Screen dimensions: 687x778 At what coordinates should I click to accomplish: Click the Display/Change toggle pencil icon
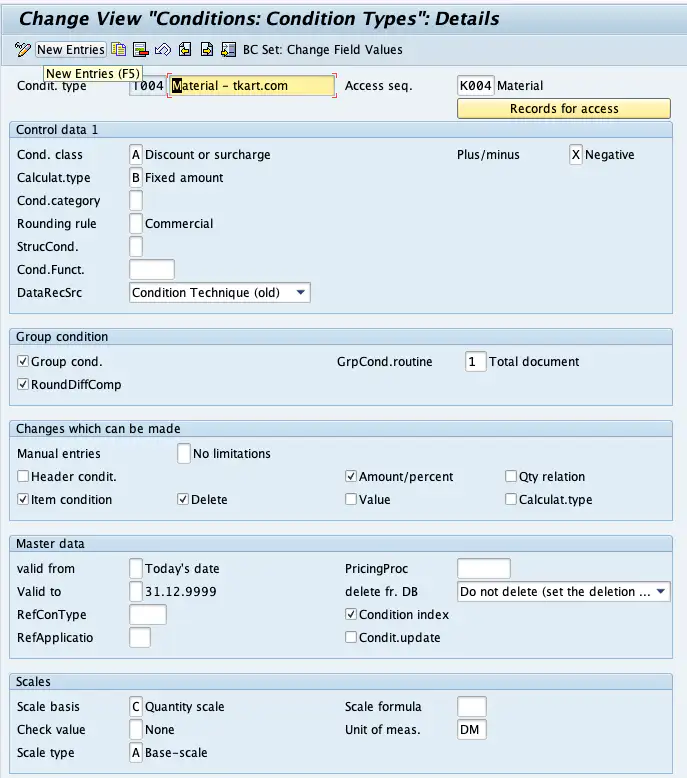[x=22, y=49]
